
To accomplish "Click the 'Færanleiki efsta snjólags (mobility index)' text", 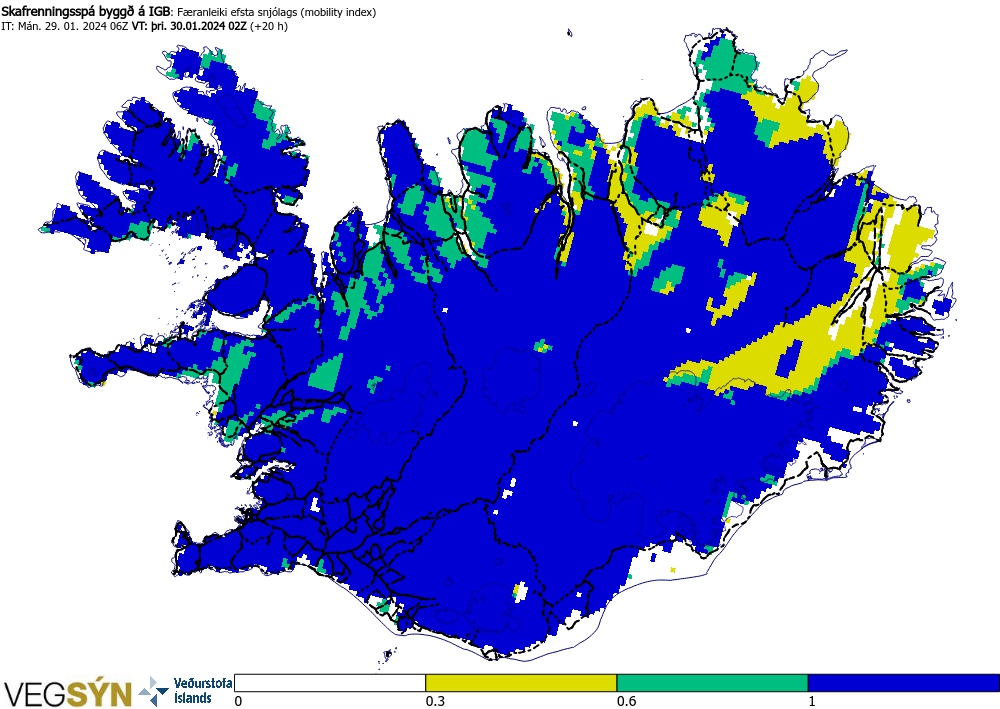I will click(276, 12).
